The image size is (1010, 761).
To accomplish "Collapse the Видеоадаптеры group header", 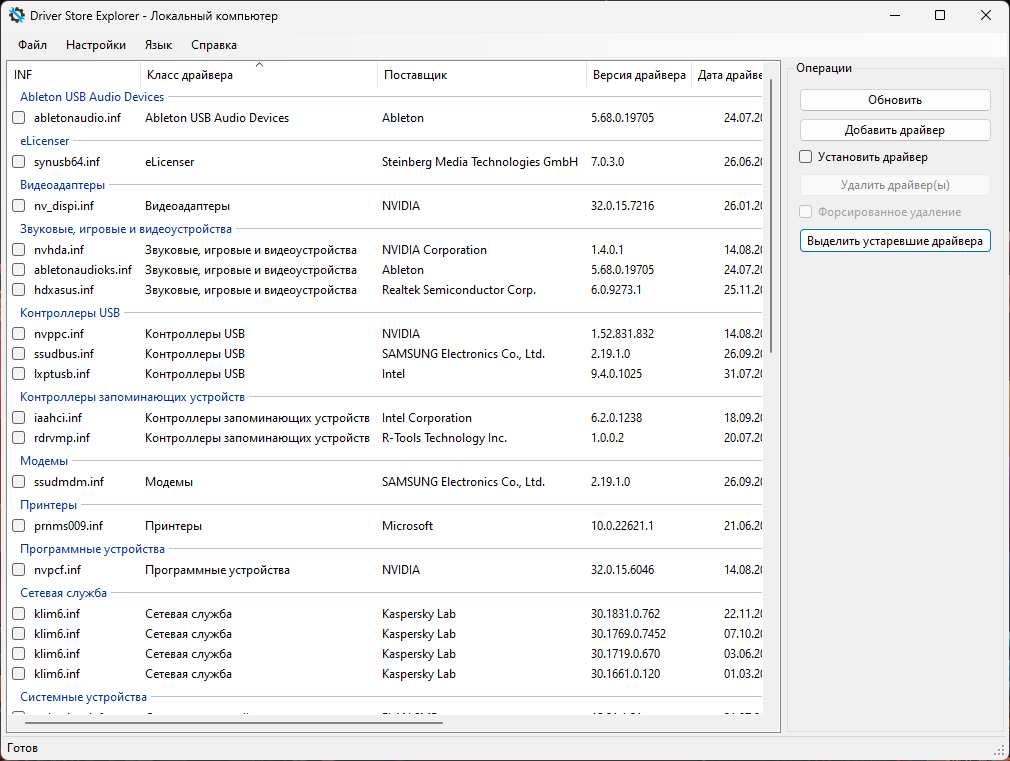I will click(x=62, y=185).
